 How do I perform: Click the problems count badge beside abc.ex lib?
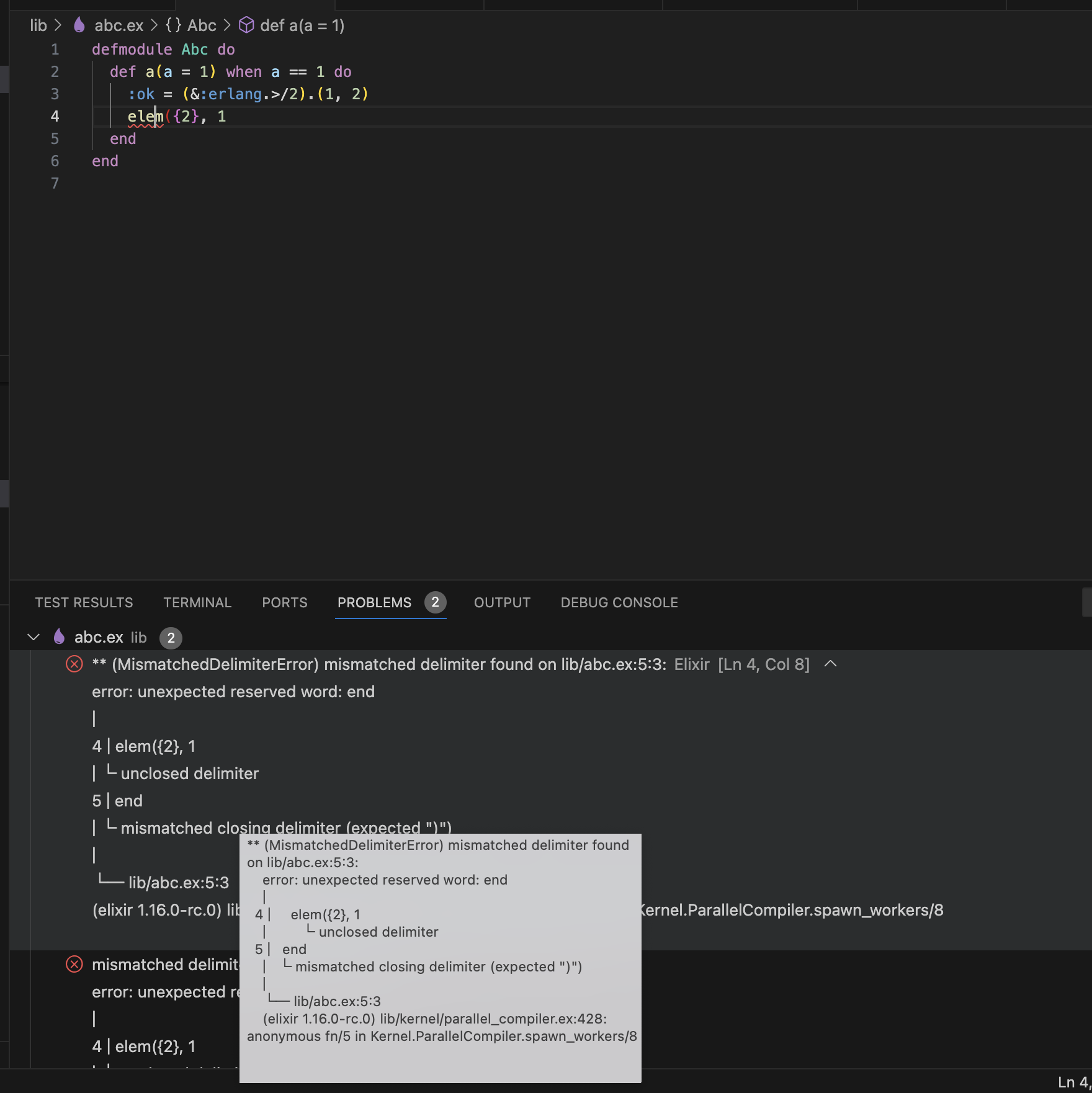point(171,638)
